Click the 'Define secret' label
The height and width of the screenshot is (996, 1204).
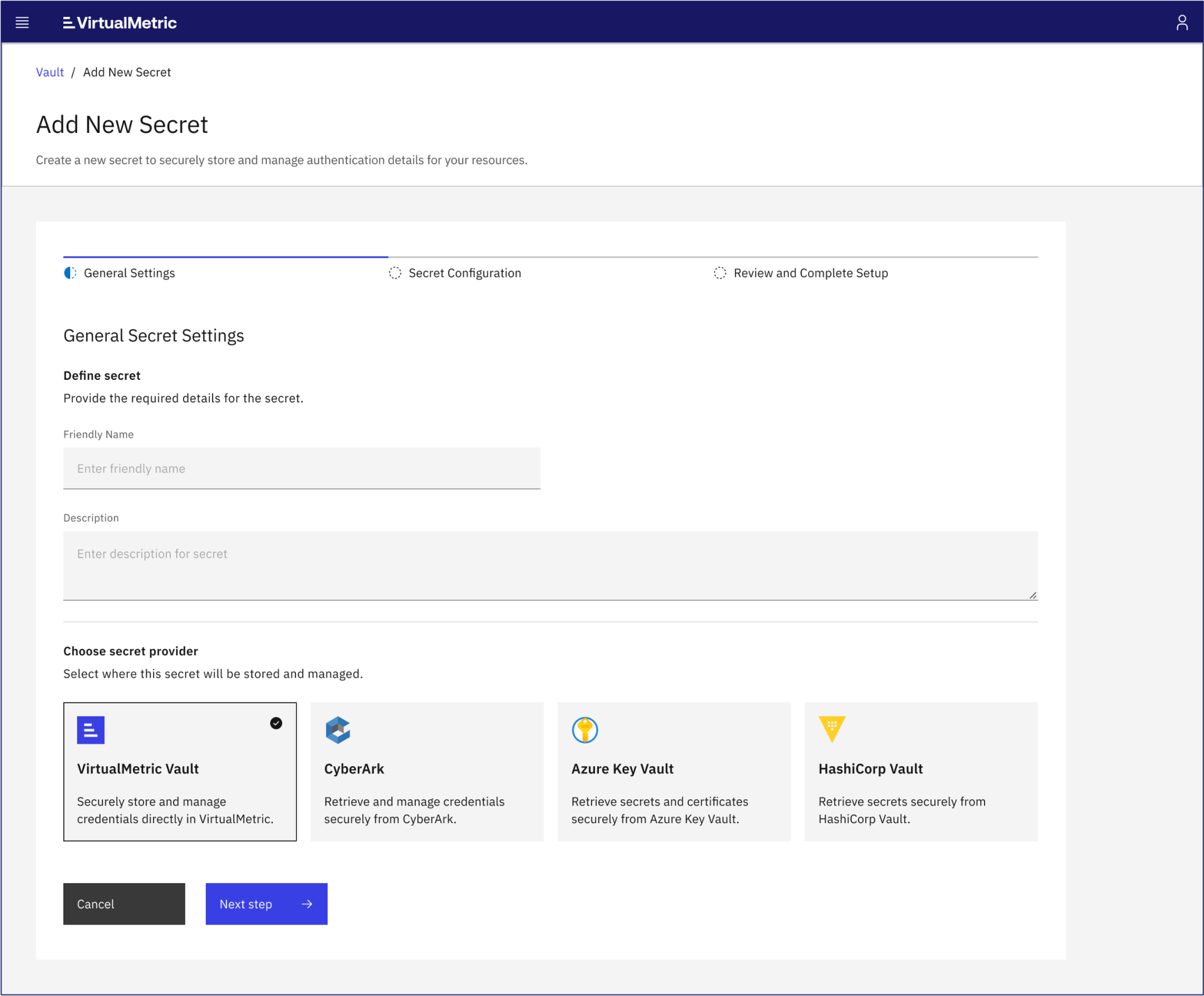pos(102,375)
